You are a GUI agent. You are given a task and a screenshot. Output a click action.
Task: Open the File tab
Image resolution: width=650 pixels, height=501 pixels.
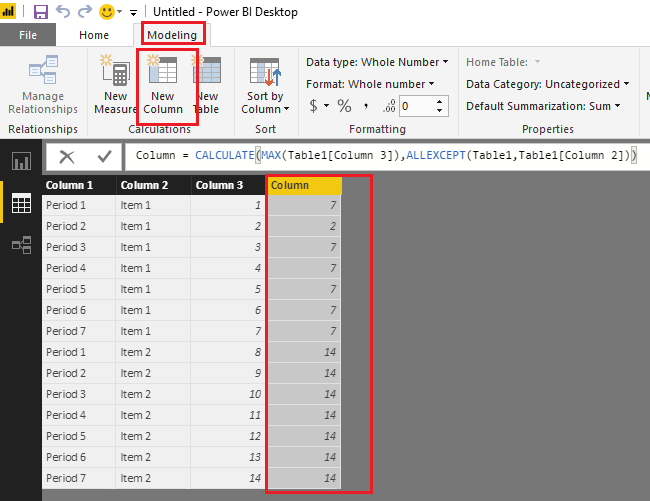[x=28, y=35]
